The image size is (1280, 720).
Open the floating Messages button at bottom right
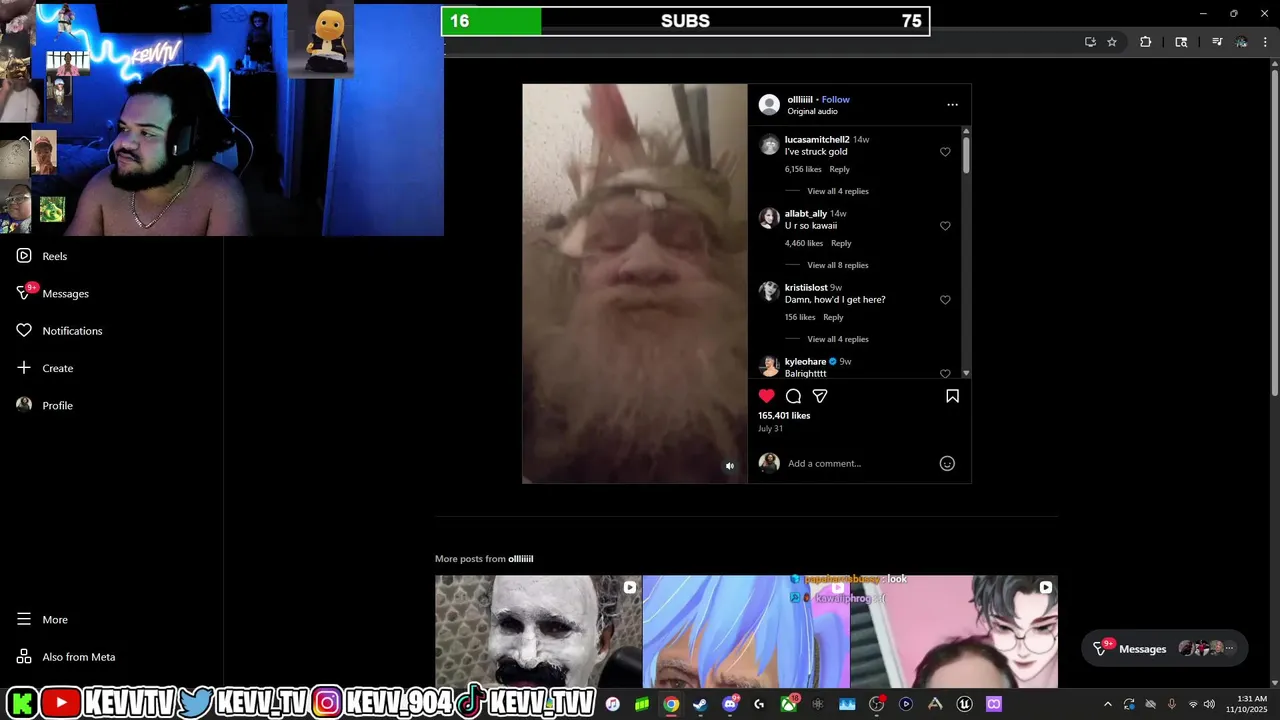pyautogui.click(x=1164, y=648)
